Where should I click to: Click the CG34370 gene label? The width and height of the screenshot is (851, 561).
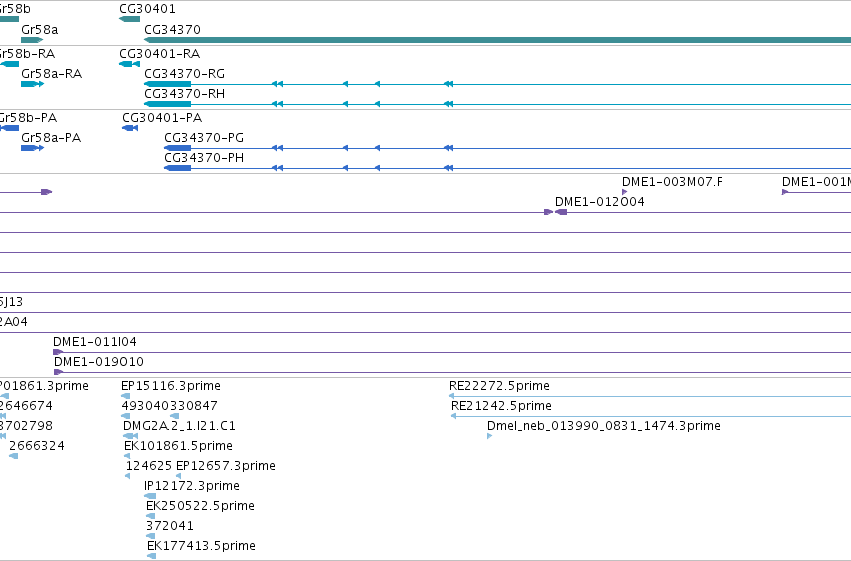172,29
